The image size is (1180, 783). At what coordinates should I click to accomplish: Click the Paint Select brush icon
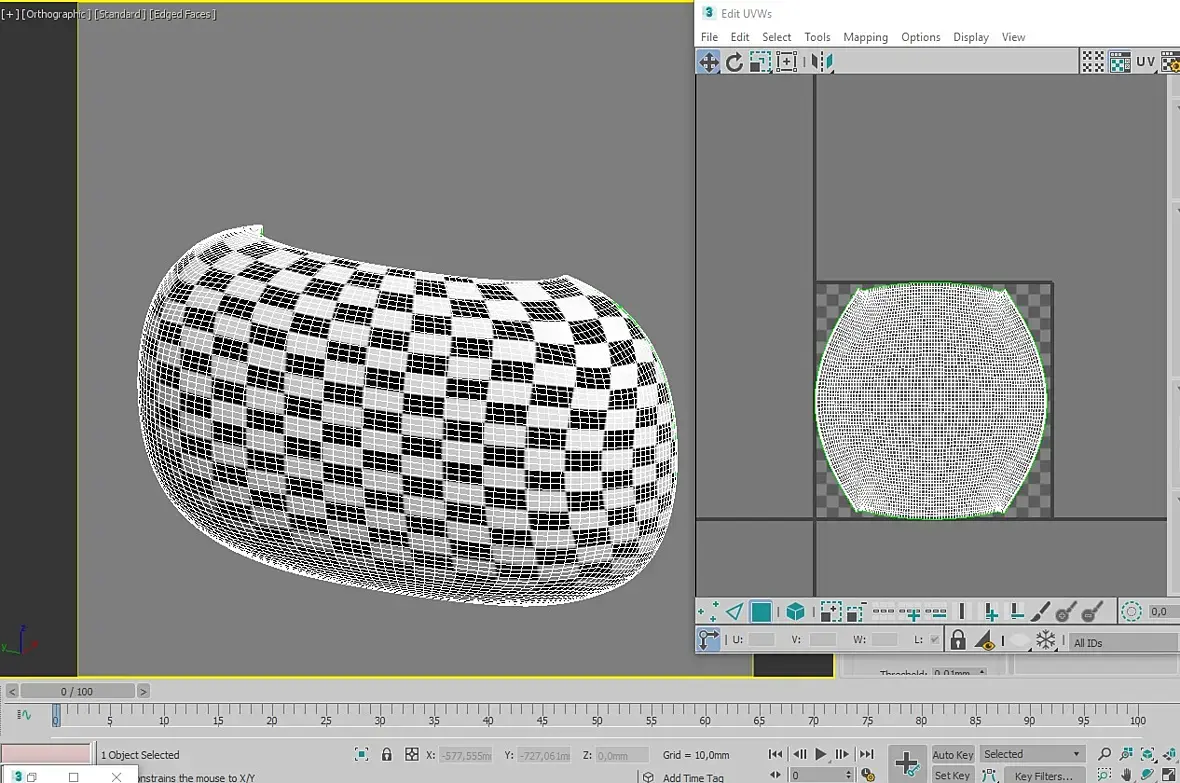(x=1041, y=611)
